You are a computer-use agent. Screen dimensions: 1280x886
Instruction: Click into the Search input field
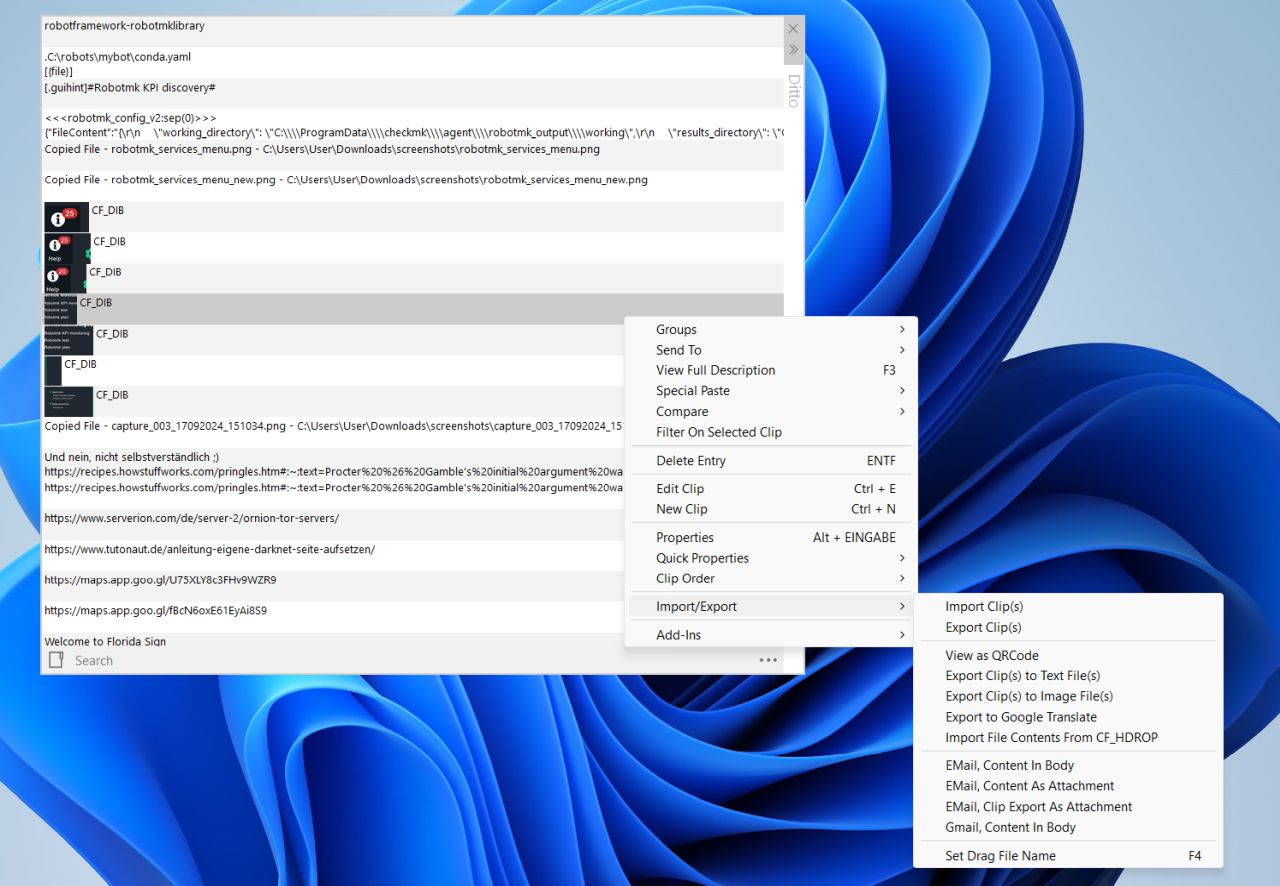click(410, 660)
